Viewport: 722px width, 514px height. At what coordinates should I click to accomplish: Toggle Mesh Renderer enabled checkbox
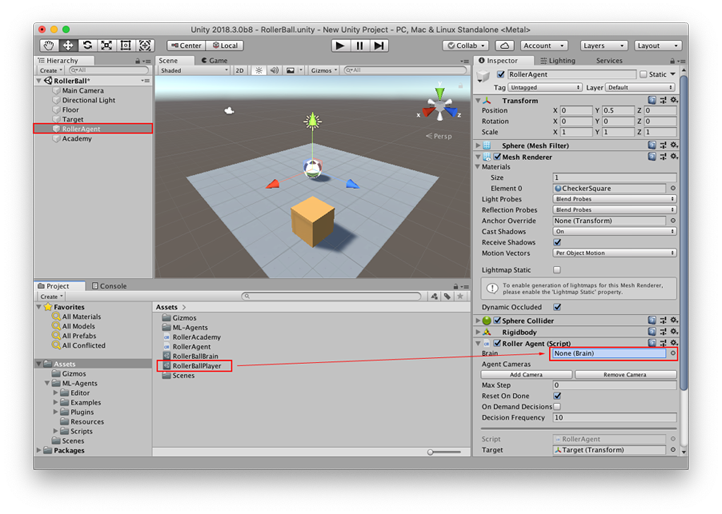[x=497, y=157]
